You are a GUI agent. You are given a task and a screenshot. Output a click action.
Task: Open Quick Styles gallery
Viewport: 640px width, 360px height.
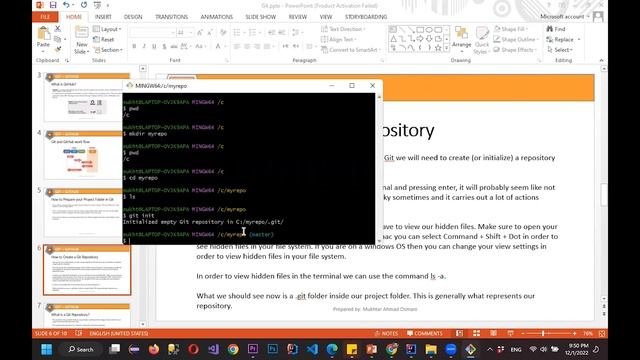(x=482, y=40)
